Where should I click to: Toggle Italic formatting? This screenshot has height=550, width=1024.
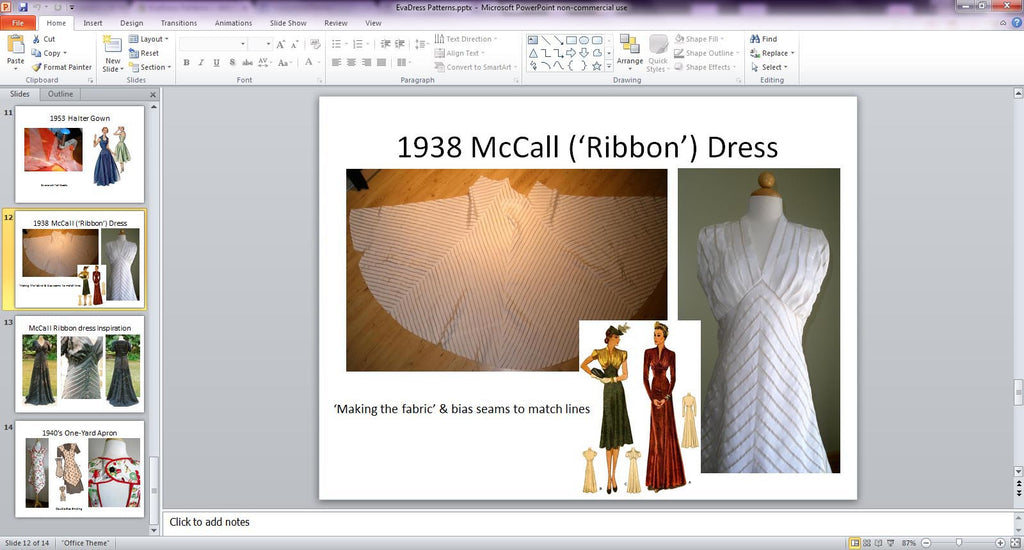pyautogui.click(x=201, y=62)
